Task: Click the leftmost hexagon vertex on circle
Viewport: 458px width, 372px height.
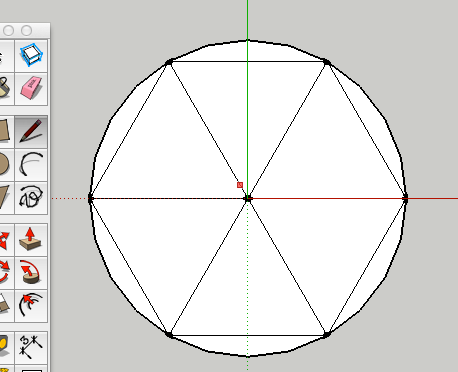Action: point(90,199)
